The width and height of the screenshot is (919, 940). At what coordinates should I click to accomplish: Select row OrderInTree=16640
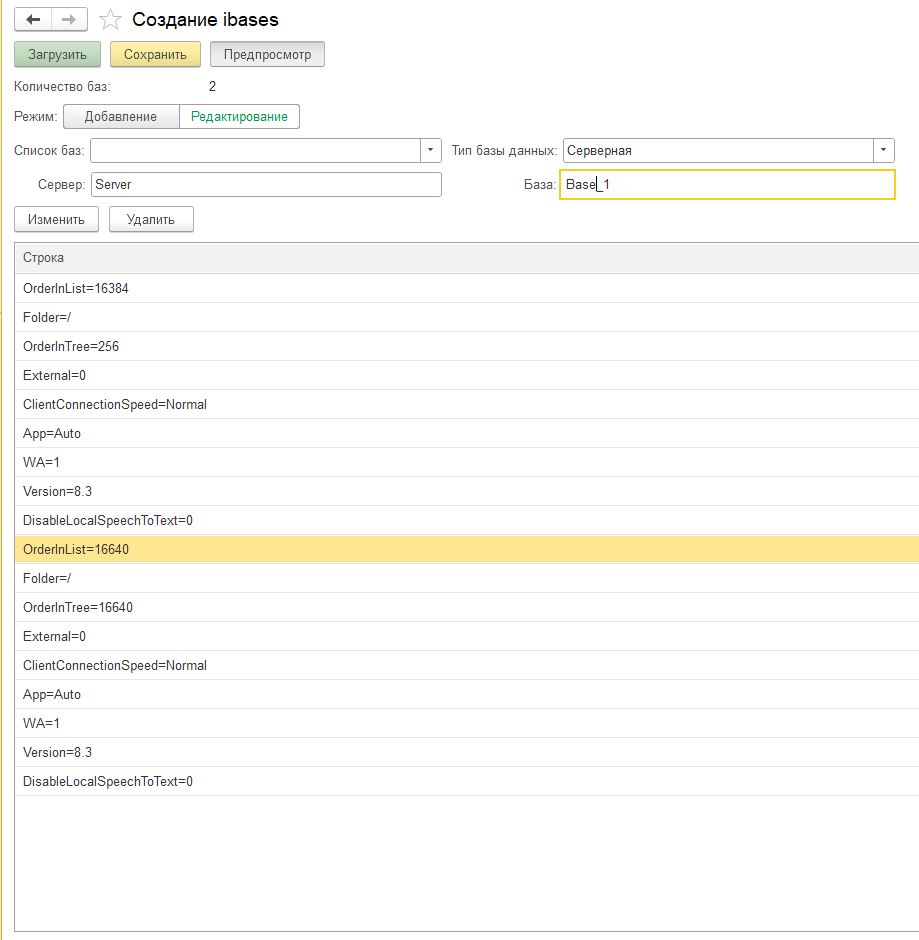pos(467,607)
